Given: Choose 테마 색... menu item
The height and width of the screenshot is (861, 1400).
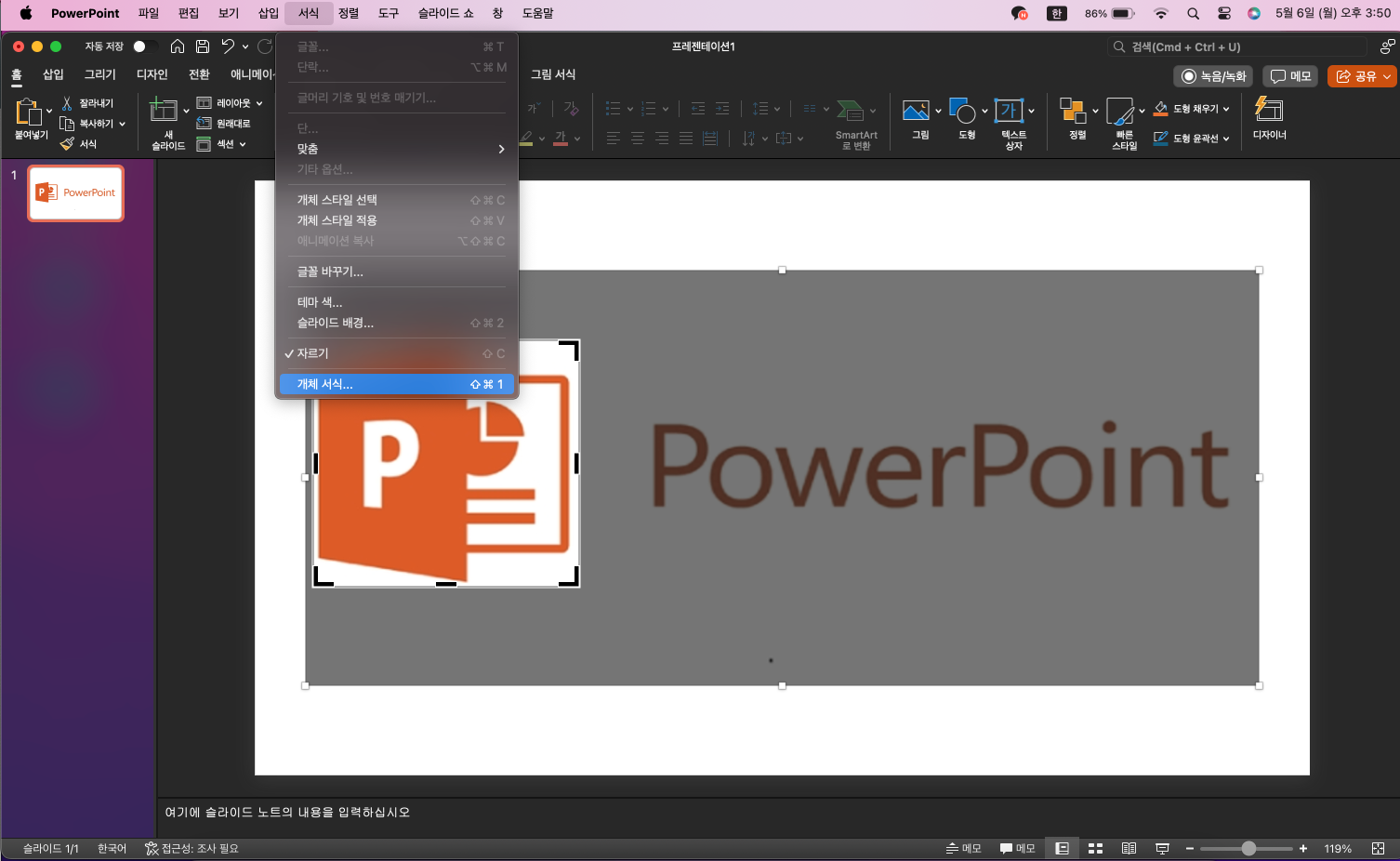Looking at the screenshot, I should tap(397, 302).
